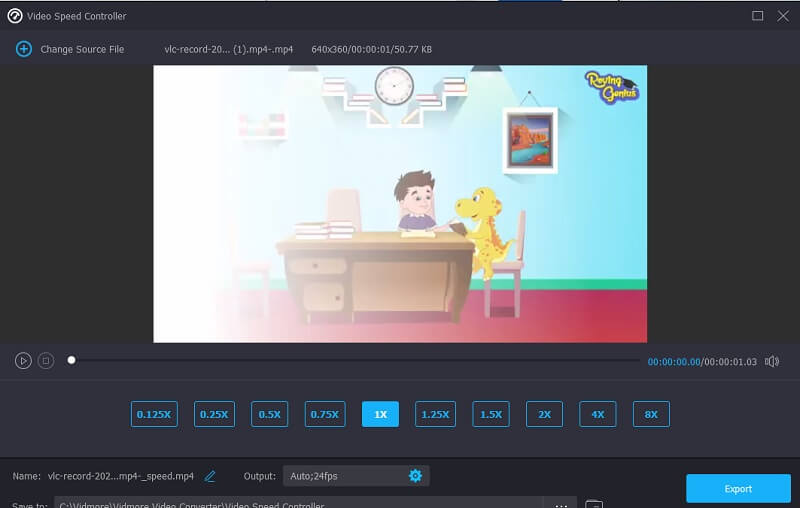Open output folder icon
The width and height of the screenshot is (800, 508).
click(594, 504)
